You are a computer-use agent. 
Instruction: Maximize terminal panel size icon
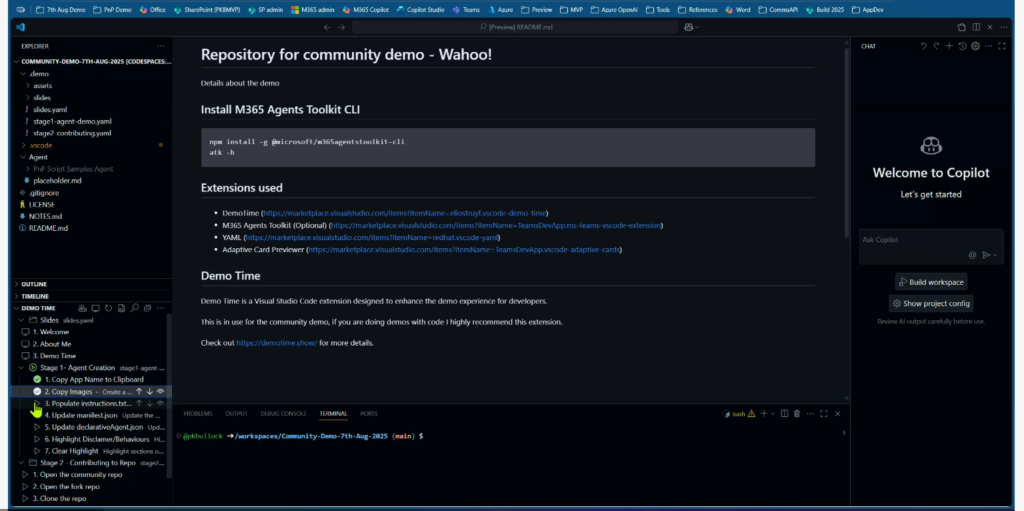tap(824, 414)
